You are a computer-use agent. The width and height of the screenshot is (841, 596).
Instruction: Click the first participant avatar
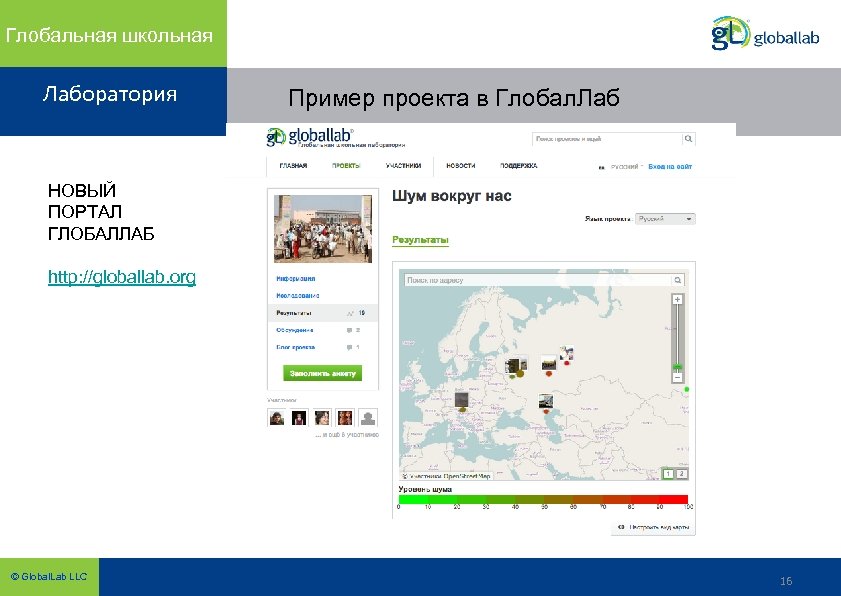click(277, 417)
